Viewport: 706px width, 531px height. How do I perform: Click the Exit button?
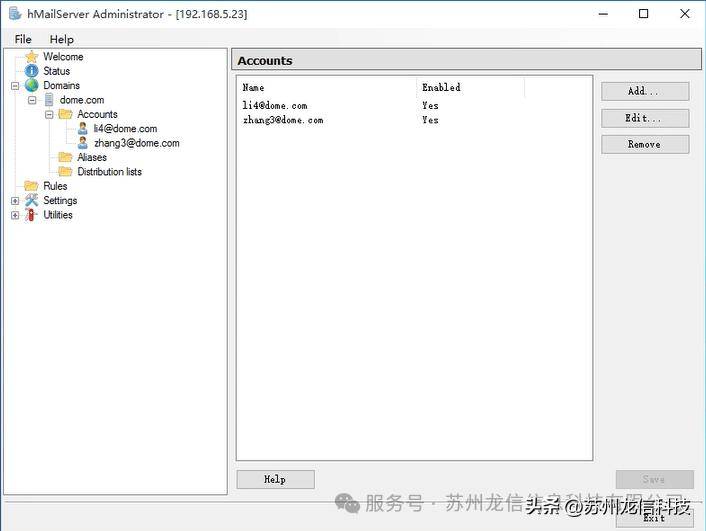654,518
